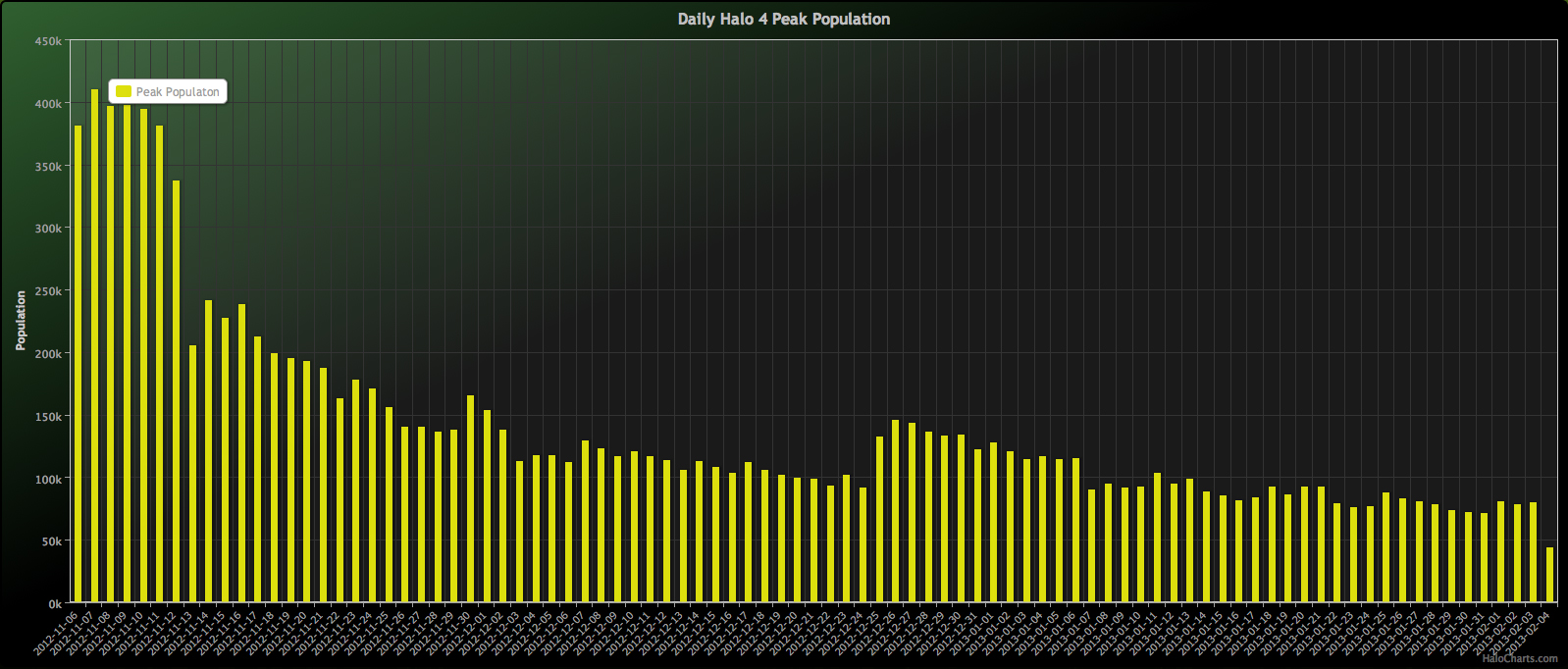Viewport: 1568px width, 669px height.
Task: Select the 2012-12-03 bar
Action: click(520, 532)
